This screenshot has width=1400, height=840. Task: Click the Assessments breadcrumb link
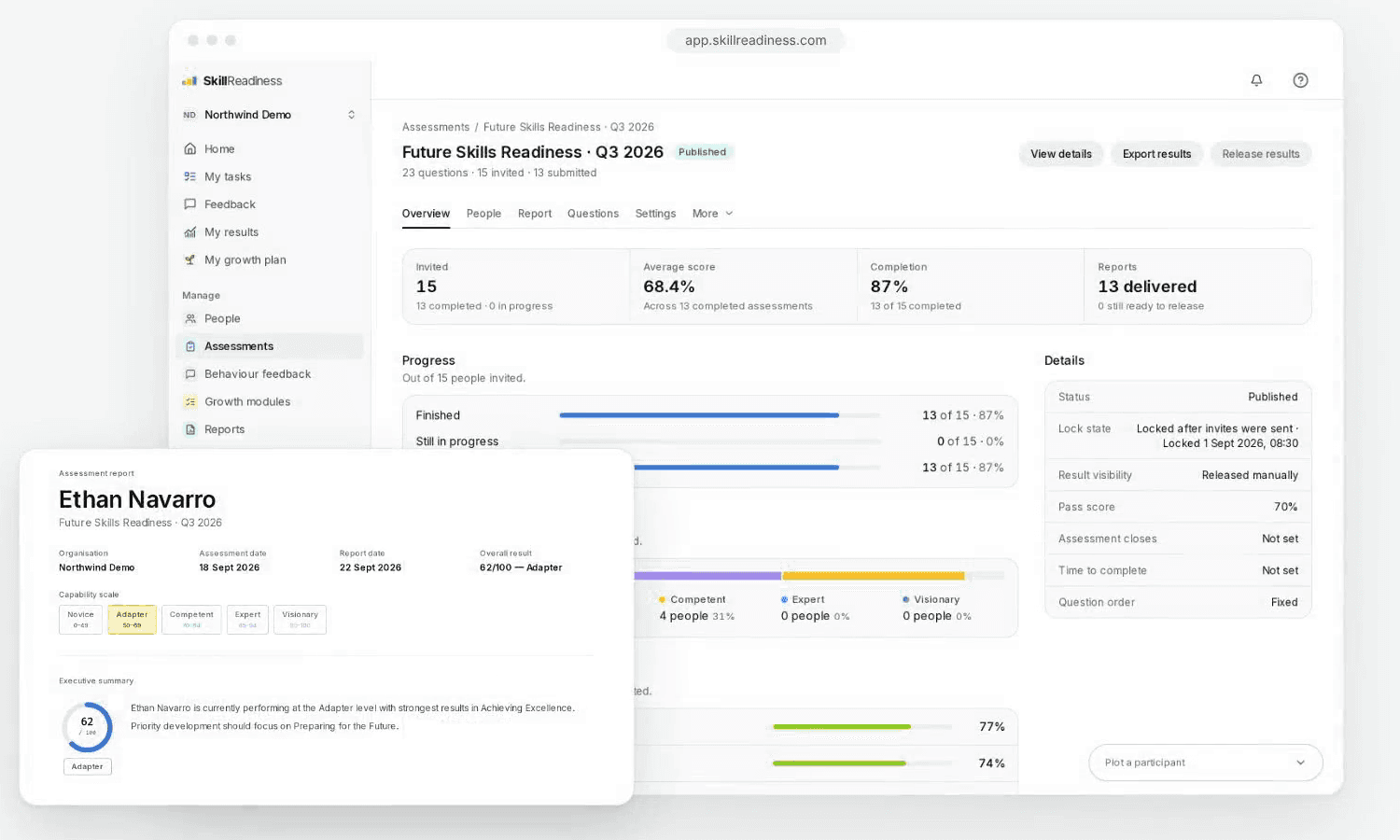pyautogui.click(x=436, y=127)
